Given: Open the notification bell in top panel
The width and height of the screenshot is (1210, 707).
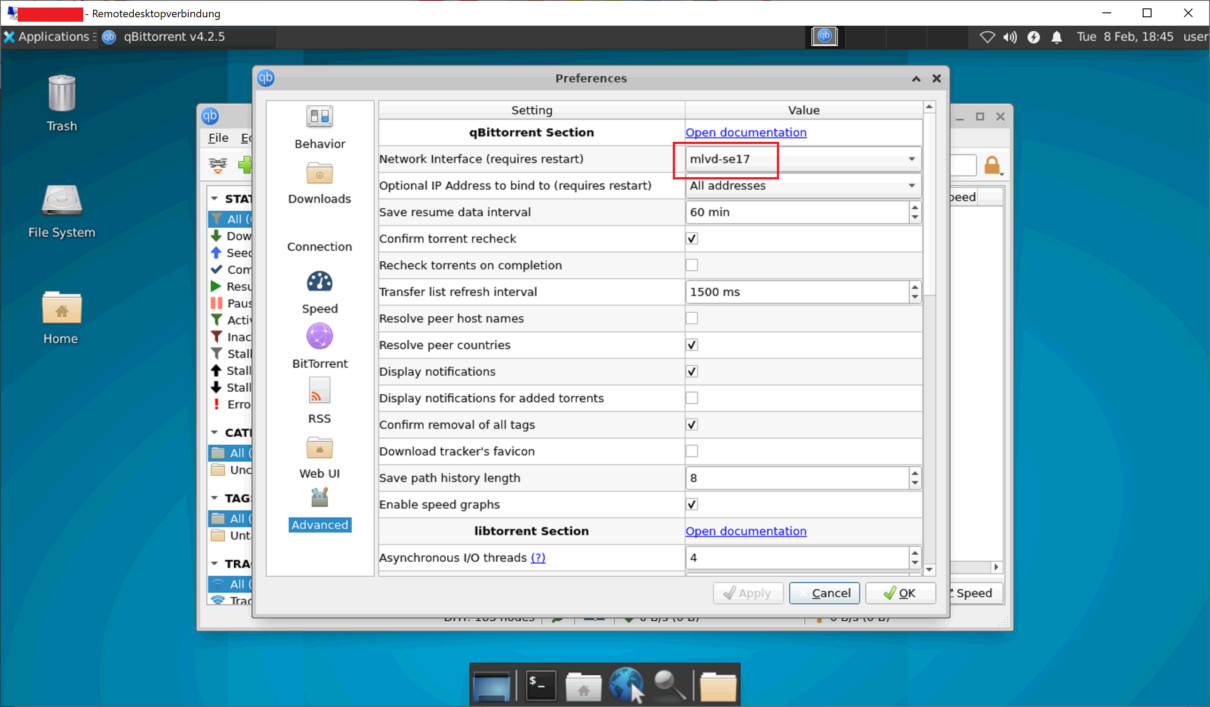Looking at the screenshot, I should (x=1057, y=37).
